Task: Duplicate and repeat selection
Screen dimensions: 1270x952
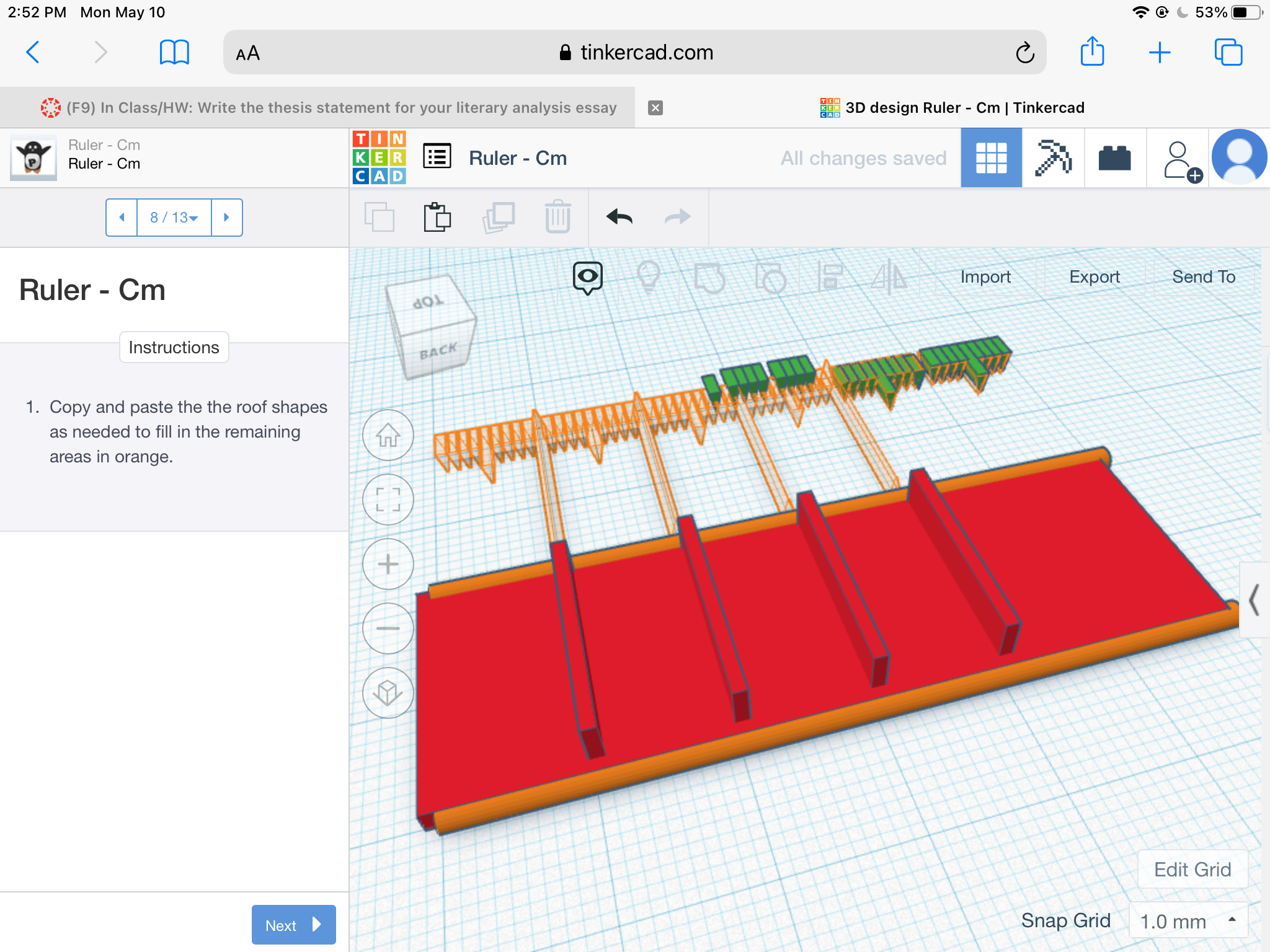Action: pos(499,217)
